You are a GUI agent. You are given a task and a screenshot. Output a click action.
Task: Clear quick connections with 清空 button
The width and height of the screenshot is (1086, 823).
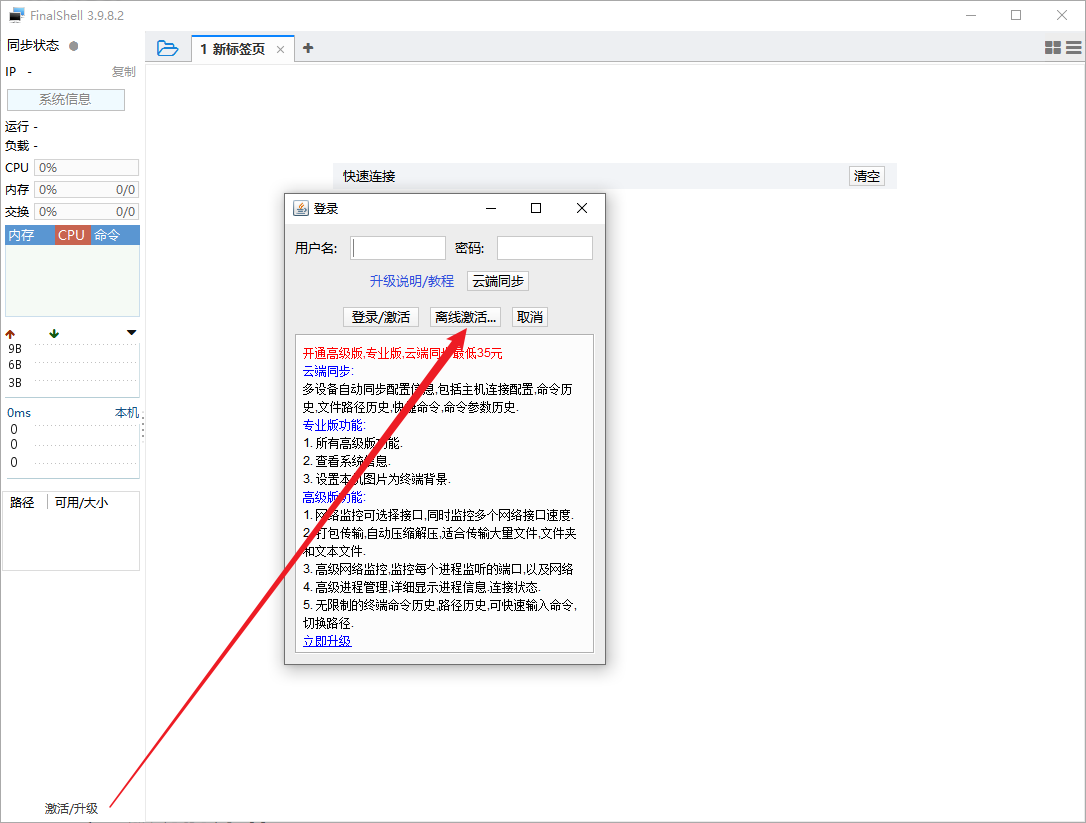[x=866, y=176]
